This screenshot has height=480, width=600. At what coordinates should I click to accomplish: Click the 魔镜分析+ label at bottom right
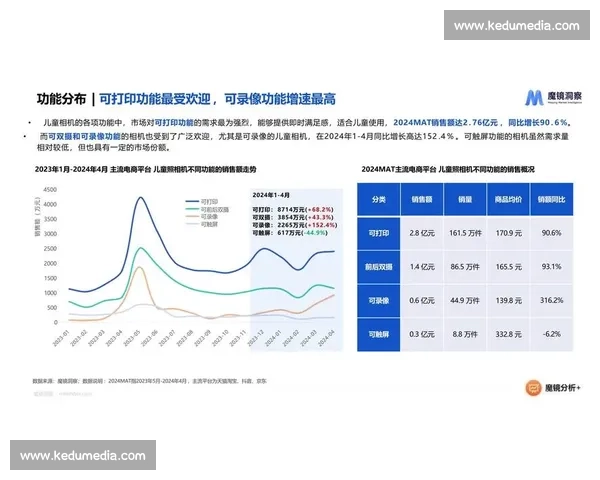coord(562,388)
